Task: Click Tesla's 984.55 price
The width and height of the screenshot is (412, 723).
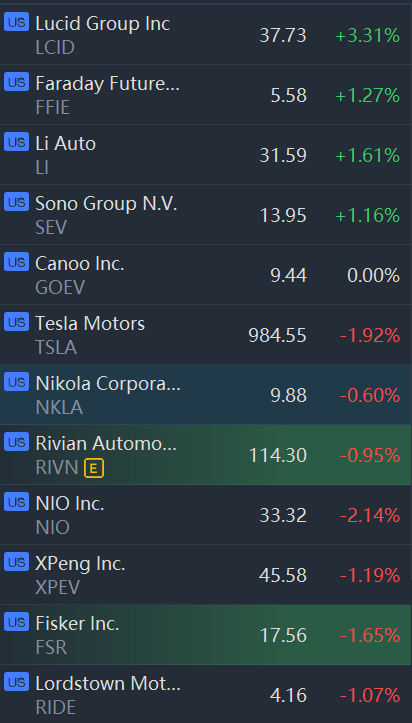Action: pos(277,336)
